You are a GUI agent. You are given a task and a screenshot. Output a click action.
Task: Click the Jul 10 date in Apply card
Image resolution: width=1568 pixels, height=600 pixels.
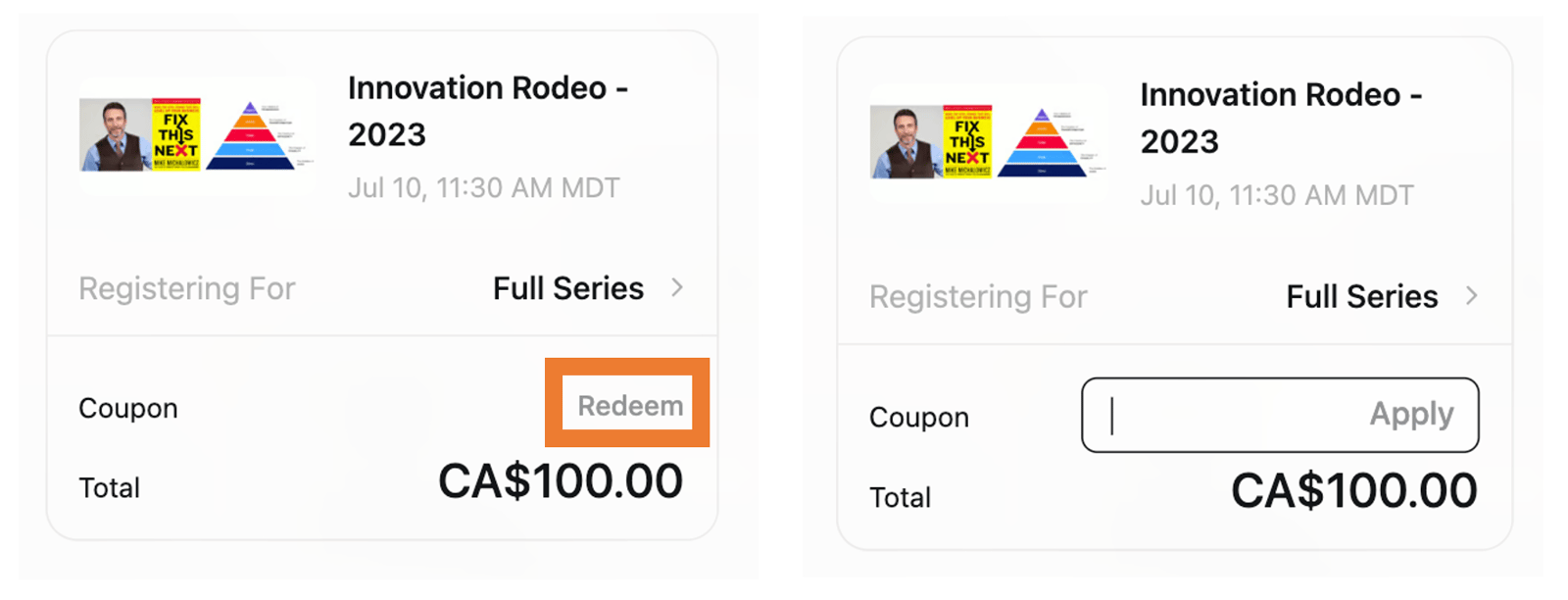tap(1276, 195)
